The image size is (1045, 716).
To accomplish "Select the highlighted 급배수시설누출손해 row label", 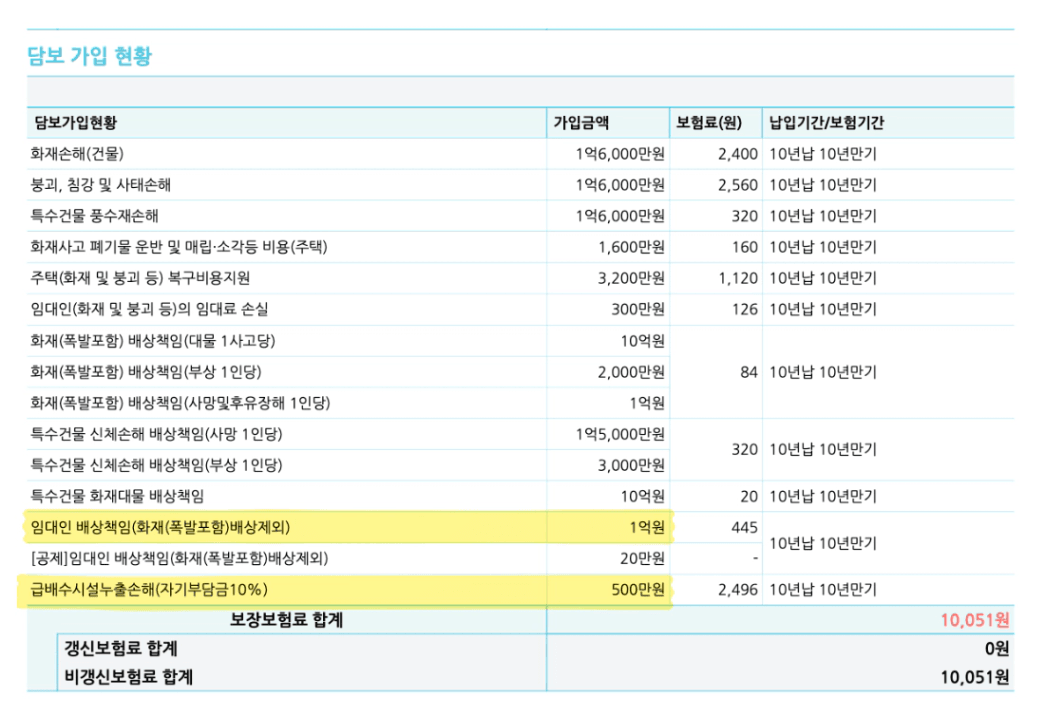I will [149, 589].
